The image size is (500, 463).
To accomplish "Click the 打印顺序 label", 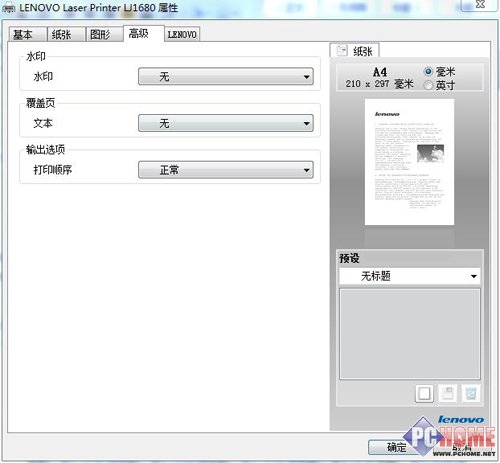I will [53, 170].
